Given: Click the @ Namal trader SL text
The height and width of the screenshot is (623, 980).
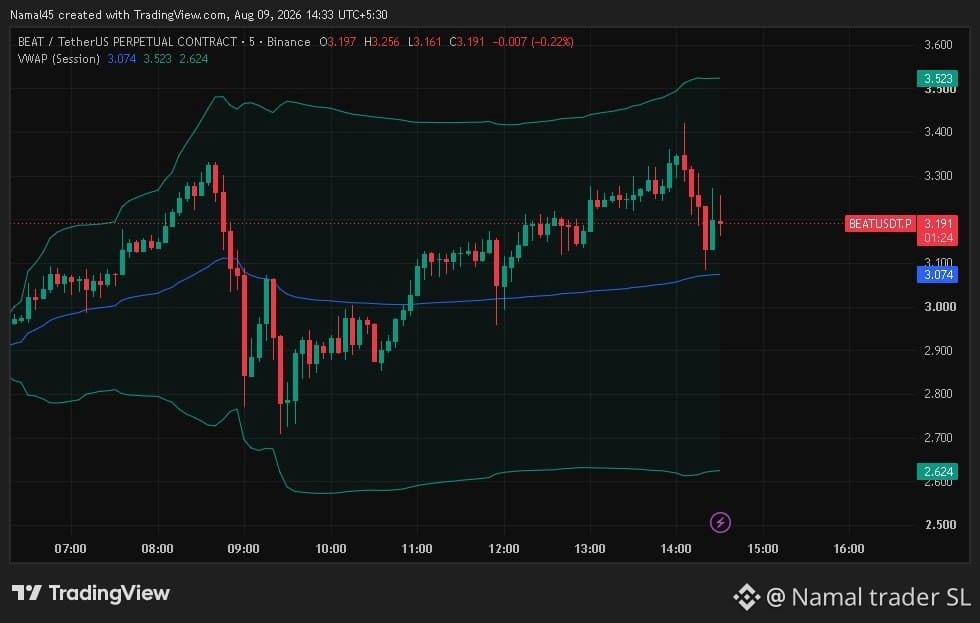Looking at the screenshot, I should click(868, 597).
